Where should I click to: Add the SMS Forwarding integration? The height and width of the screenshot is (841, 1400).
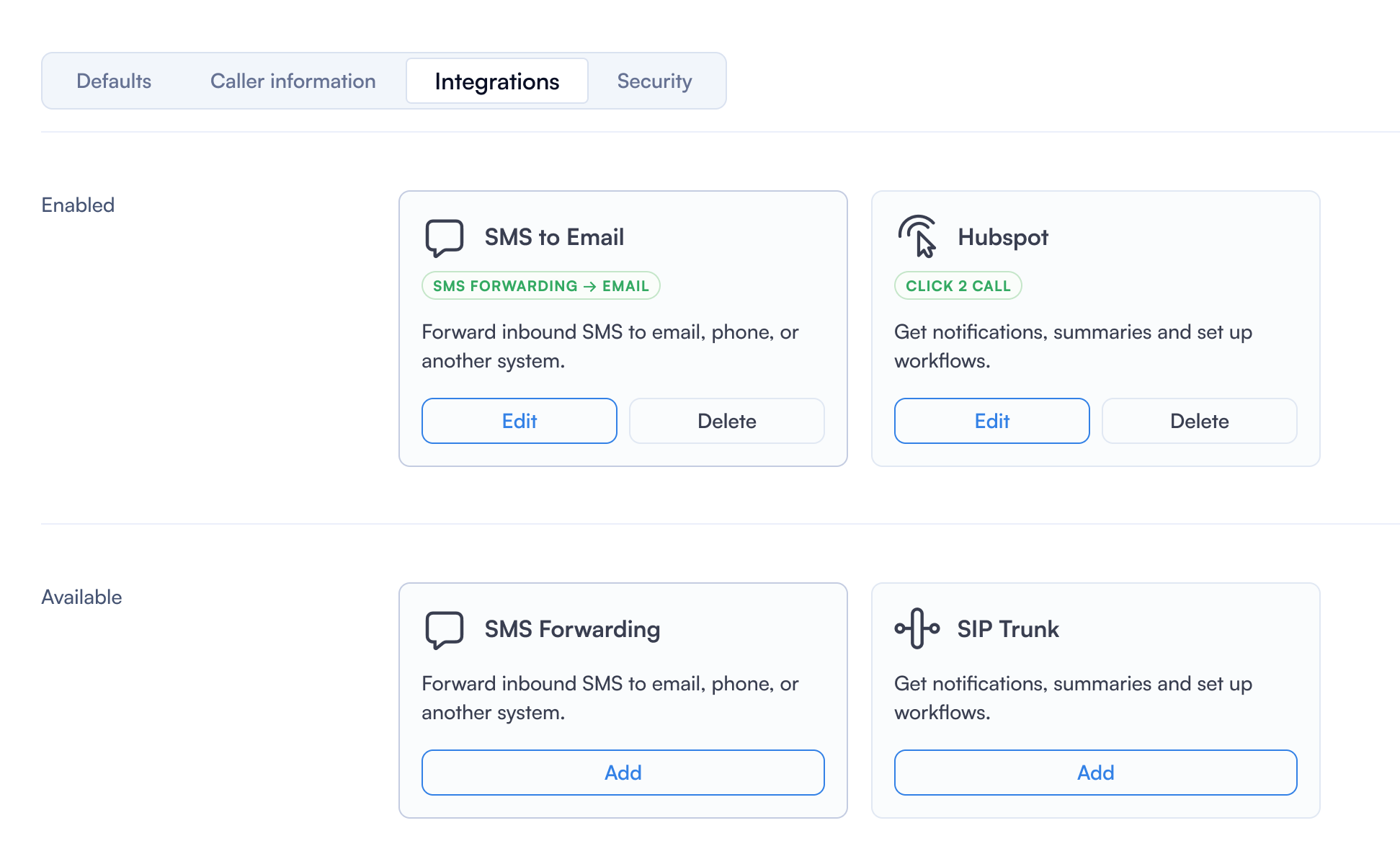point(623,773)
